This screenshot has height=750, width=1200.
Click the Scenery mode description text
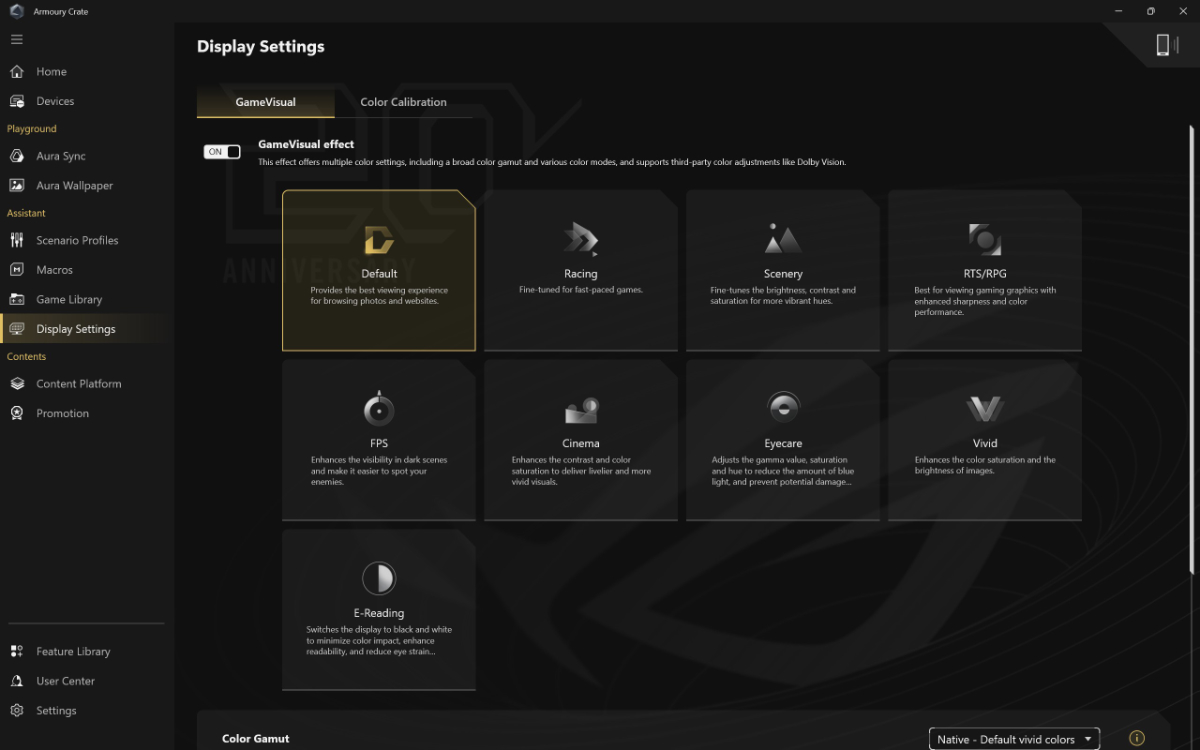783,296
